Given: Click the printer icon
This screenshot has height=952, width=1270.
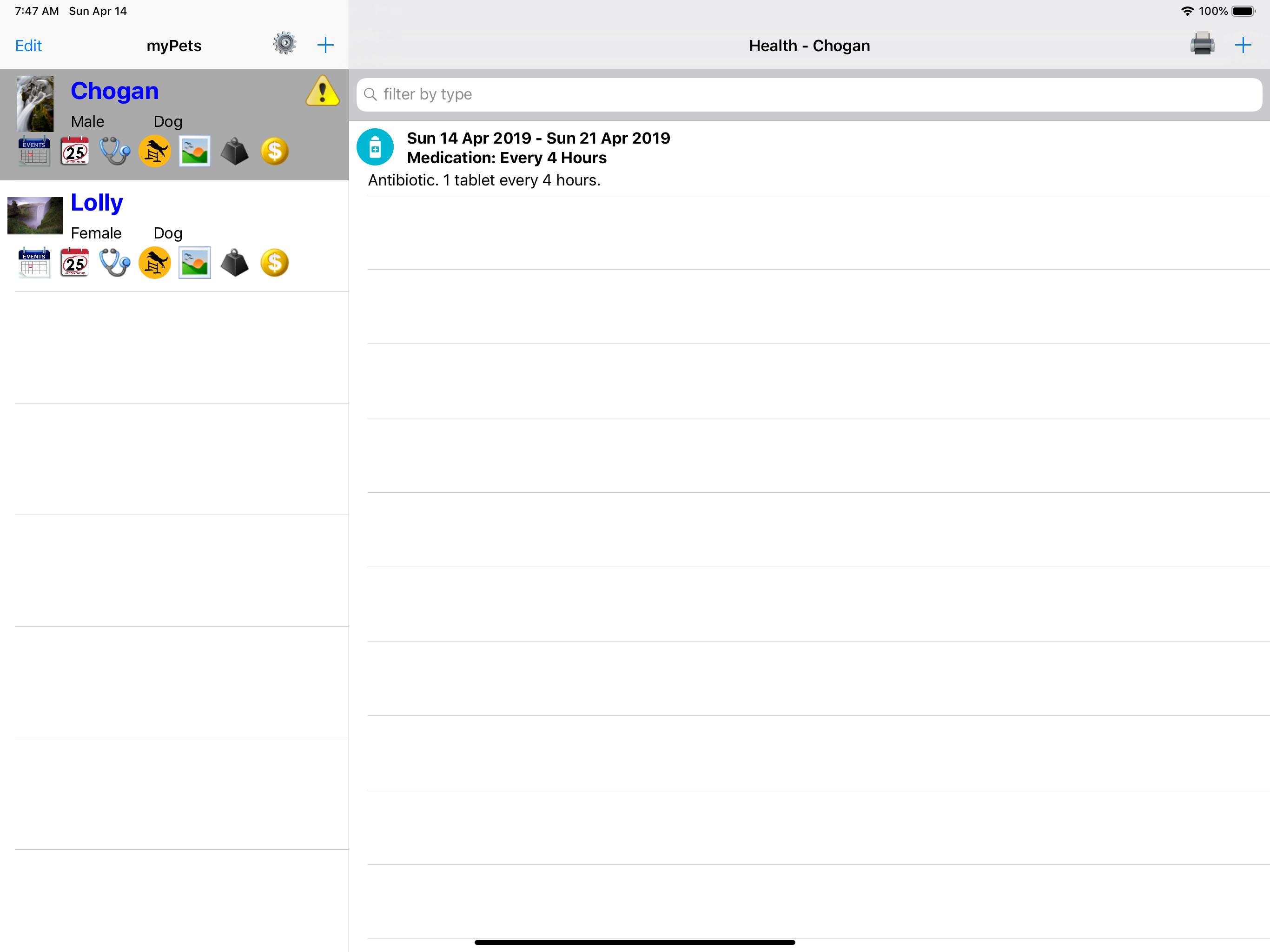Looking at the screenshot, I should point(1202,45).
